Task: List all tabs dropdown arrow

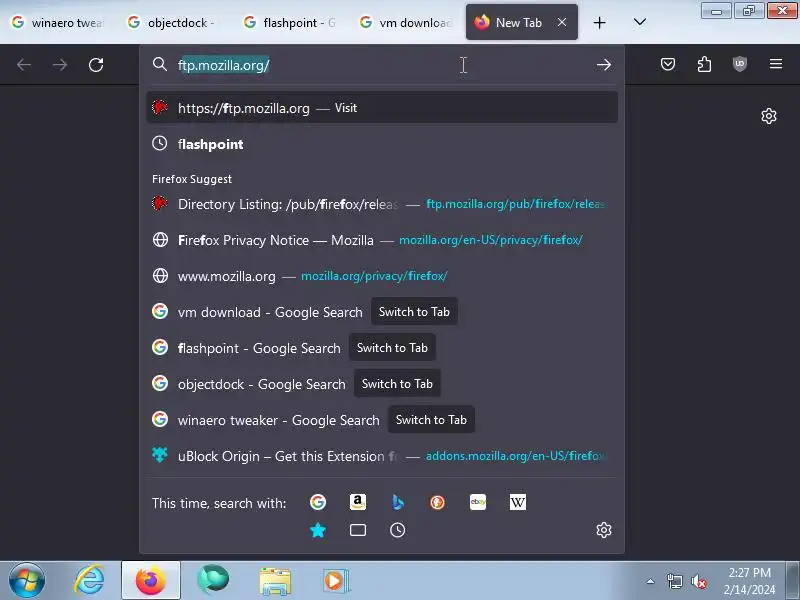Action: point(640,22)
